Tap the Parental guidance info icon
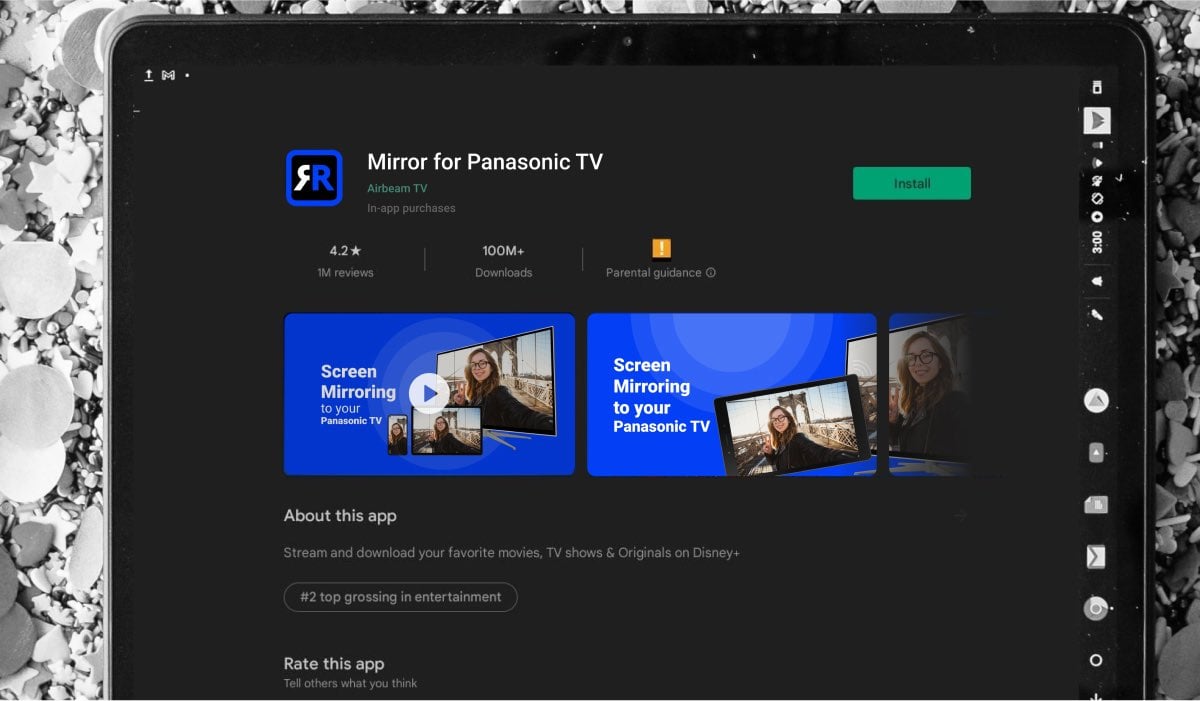The image size is (1200, 701). point(711,273)
